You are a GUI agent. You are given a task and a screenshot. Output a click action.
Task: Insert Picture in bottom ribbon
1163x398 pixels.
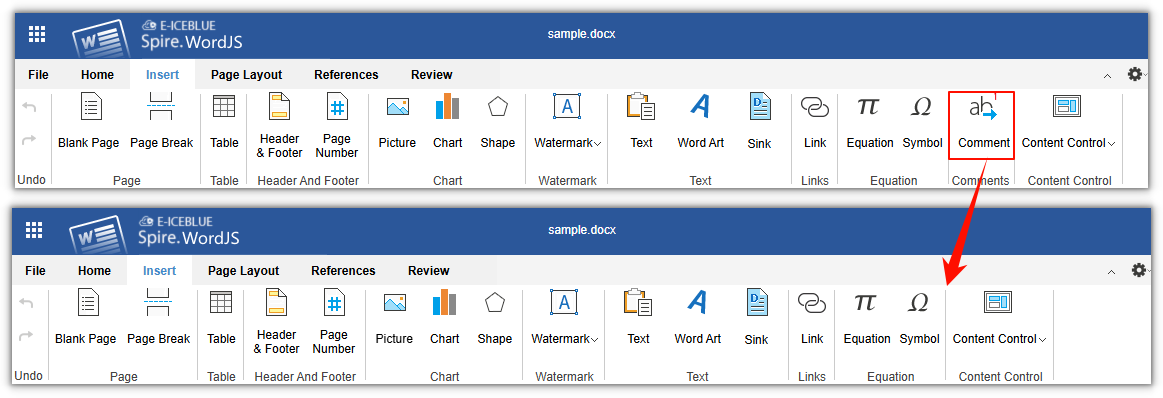pyautogui.click(x=395, y=319)
